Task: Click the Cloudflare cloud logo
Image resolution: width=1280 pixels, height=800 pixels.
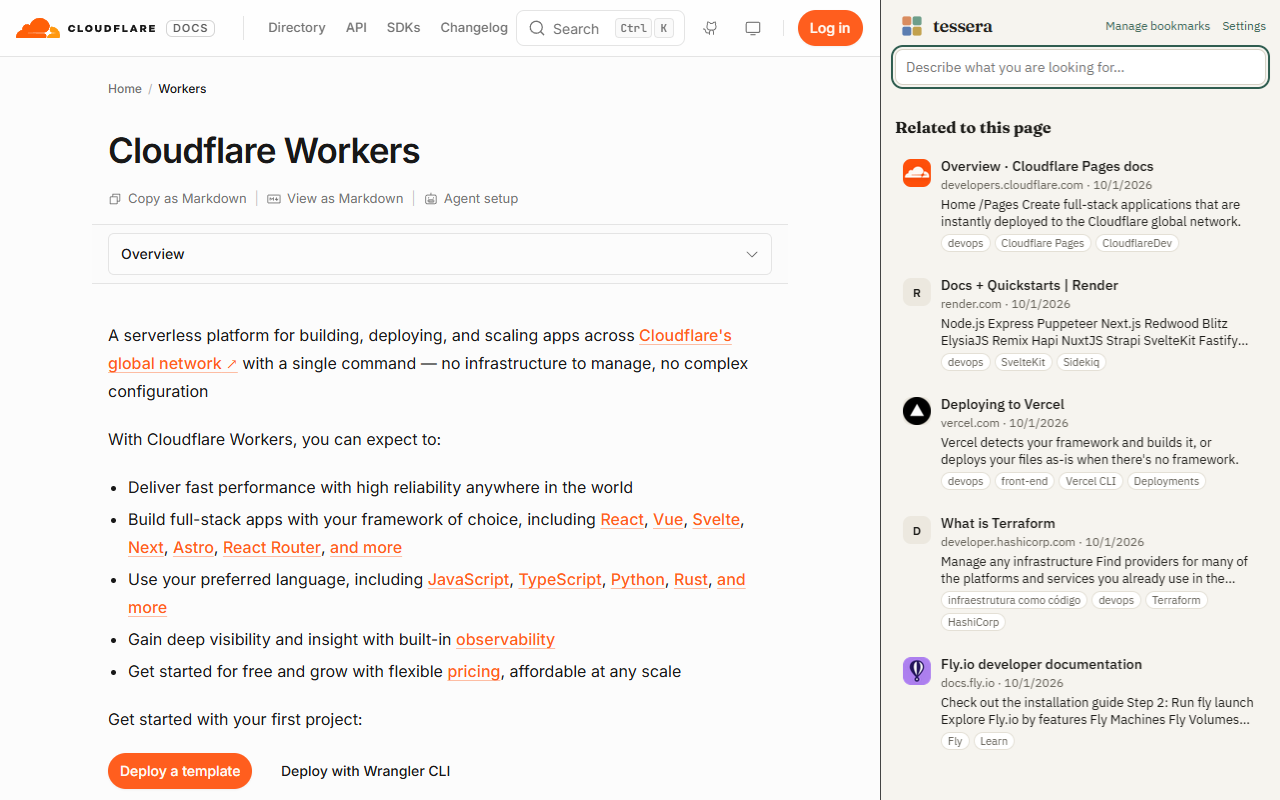Action: pyautogui.click(x=37, y=28)
